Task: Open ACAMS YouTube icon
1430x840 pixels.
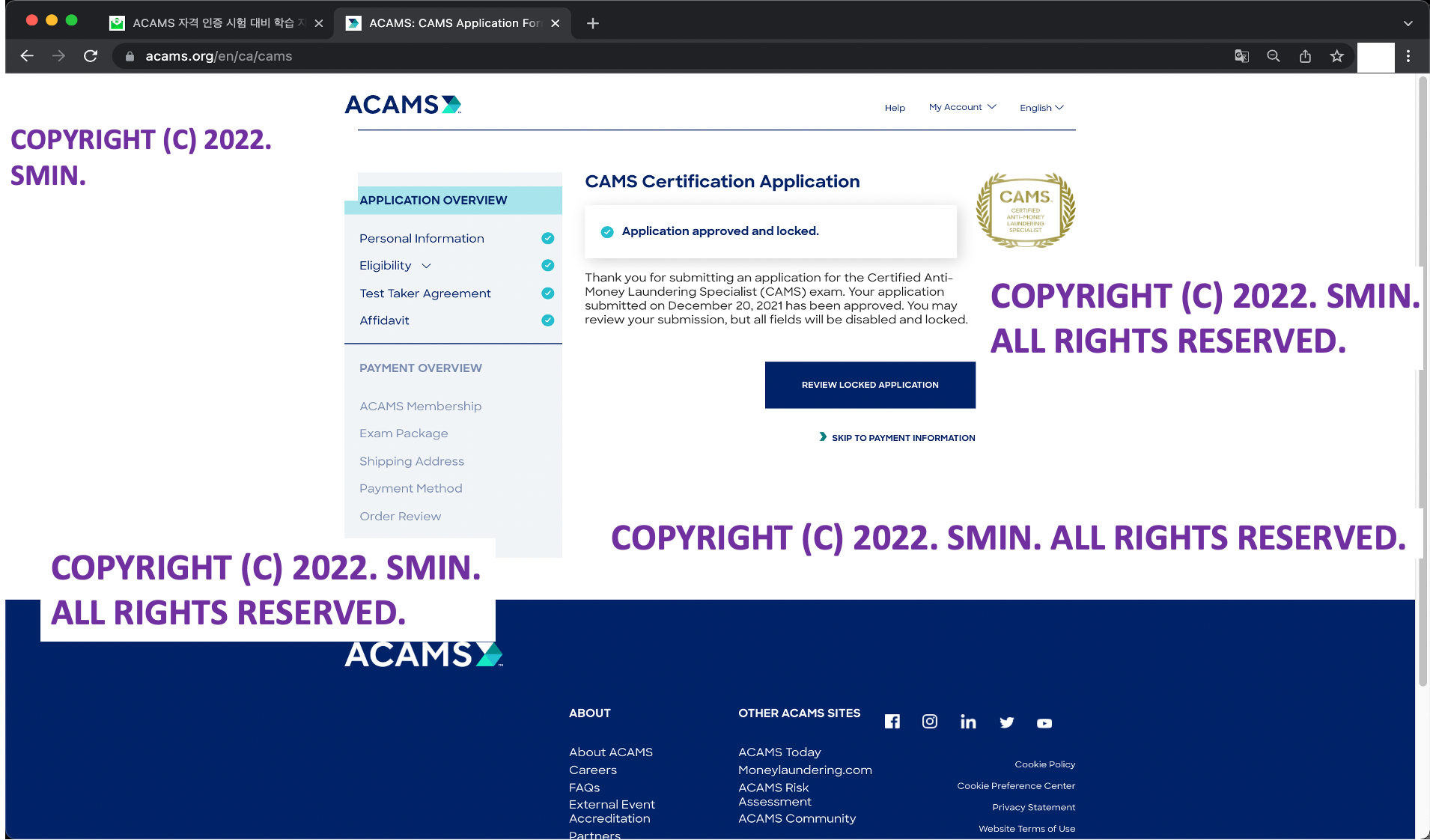Action: [x=1044, y=723]
